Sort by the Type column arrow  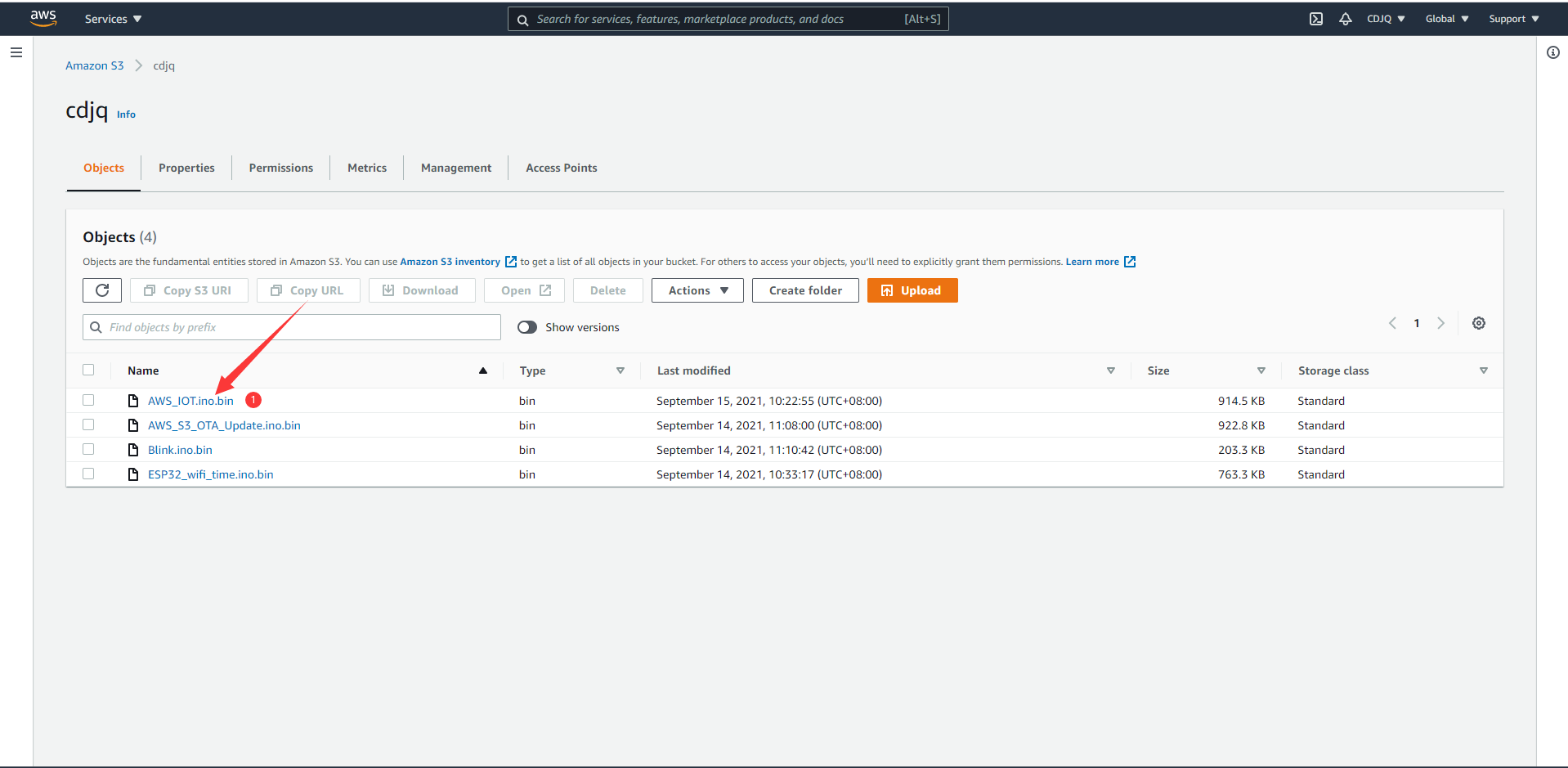(x=620, y=371)
